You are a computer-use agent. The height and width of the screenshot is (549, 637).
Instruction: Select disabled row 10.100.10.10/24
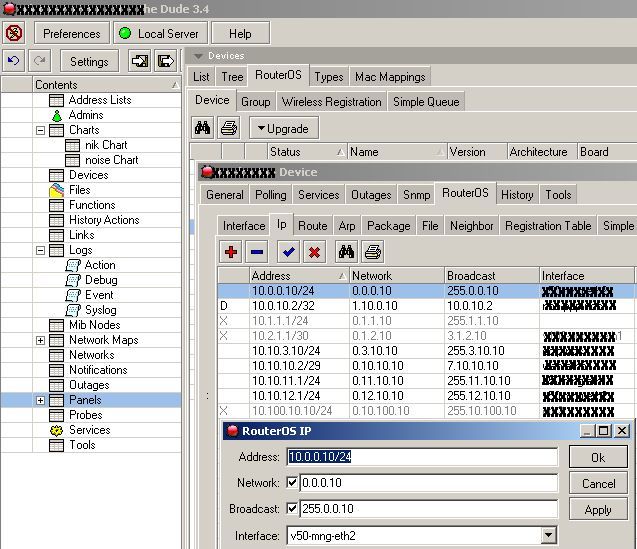pos(426,411)
